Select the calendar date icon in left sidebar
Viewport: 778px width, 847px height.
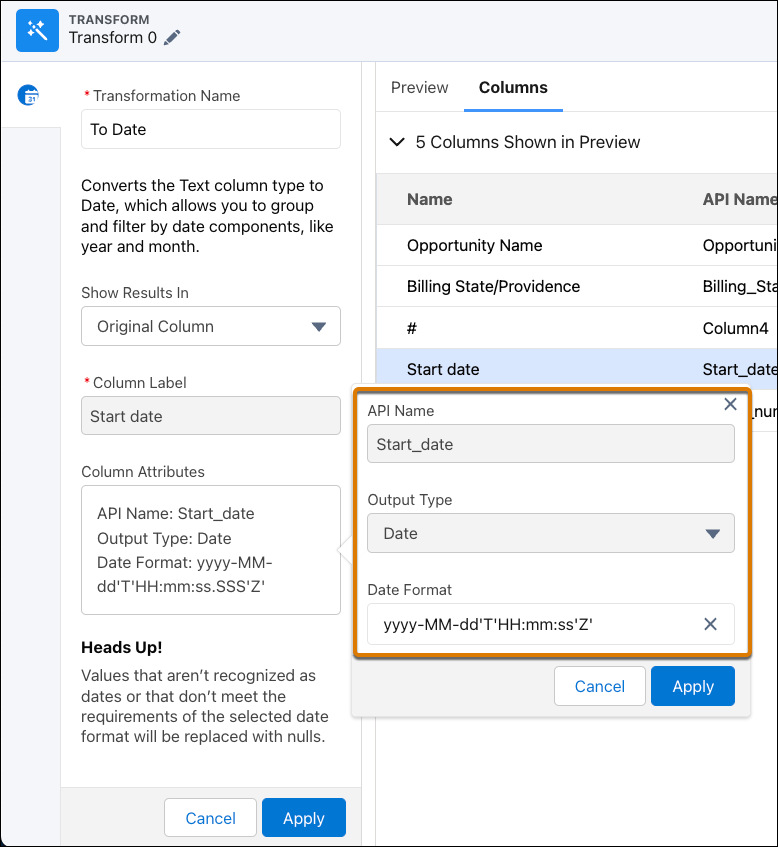click(30, 96)
